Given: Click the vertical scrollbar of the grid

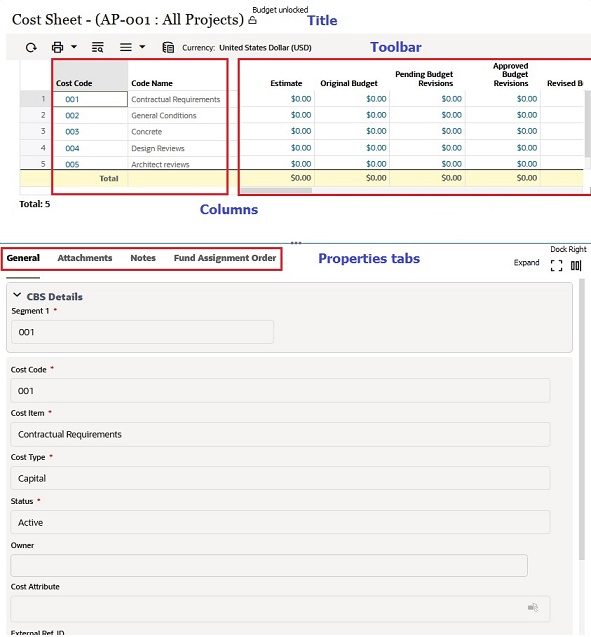Looking at the screenshot, I should [587, 124].
